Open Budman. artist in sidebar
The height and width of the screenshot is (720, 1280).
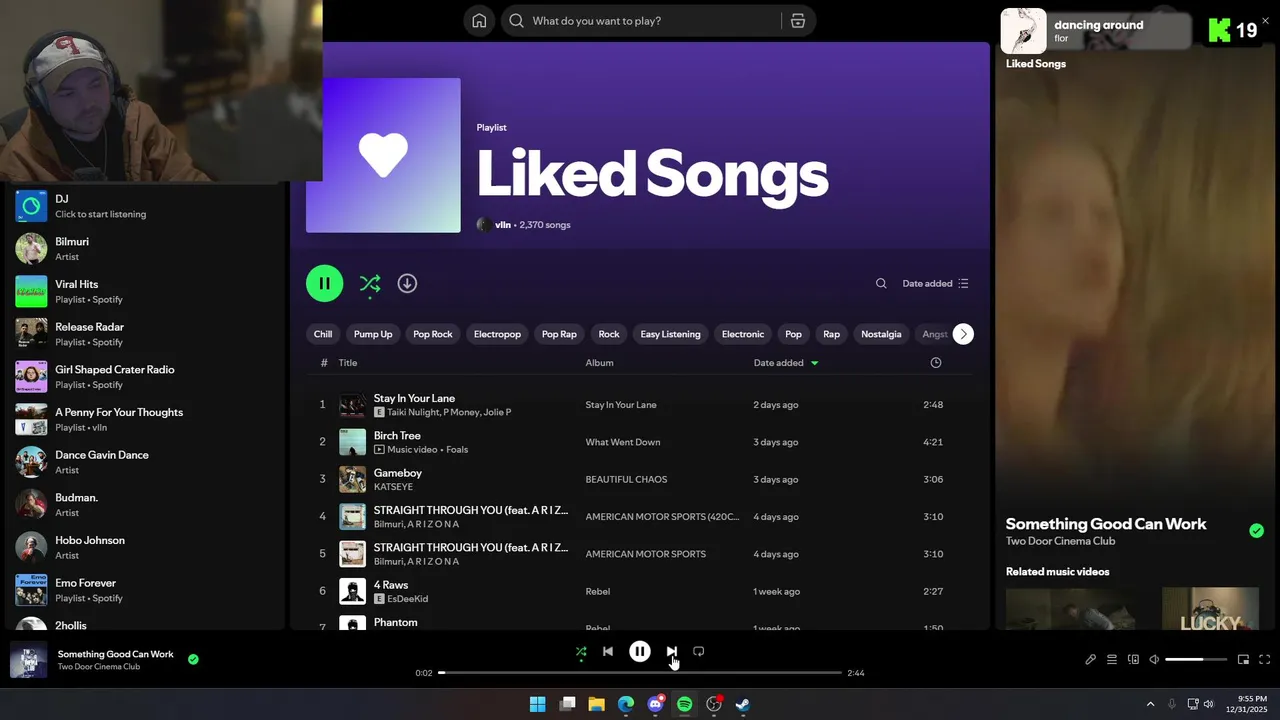point(145,505)
